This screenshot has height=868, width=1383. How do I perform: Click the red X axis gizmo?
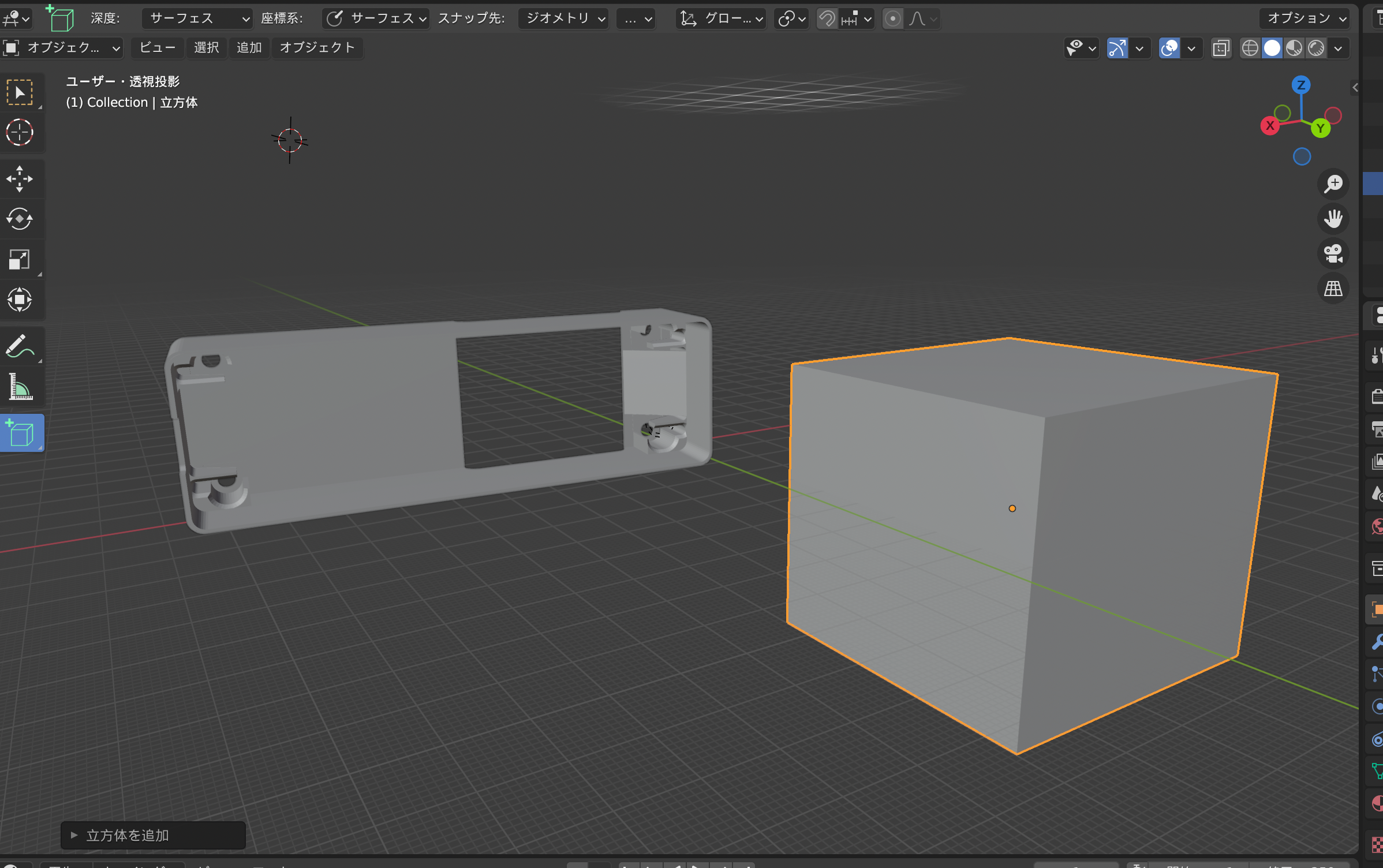pos(1270,126)
